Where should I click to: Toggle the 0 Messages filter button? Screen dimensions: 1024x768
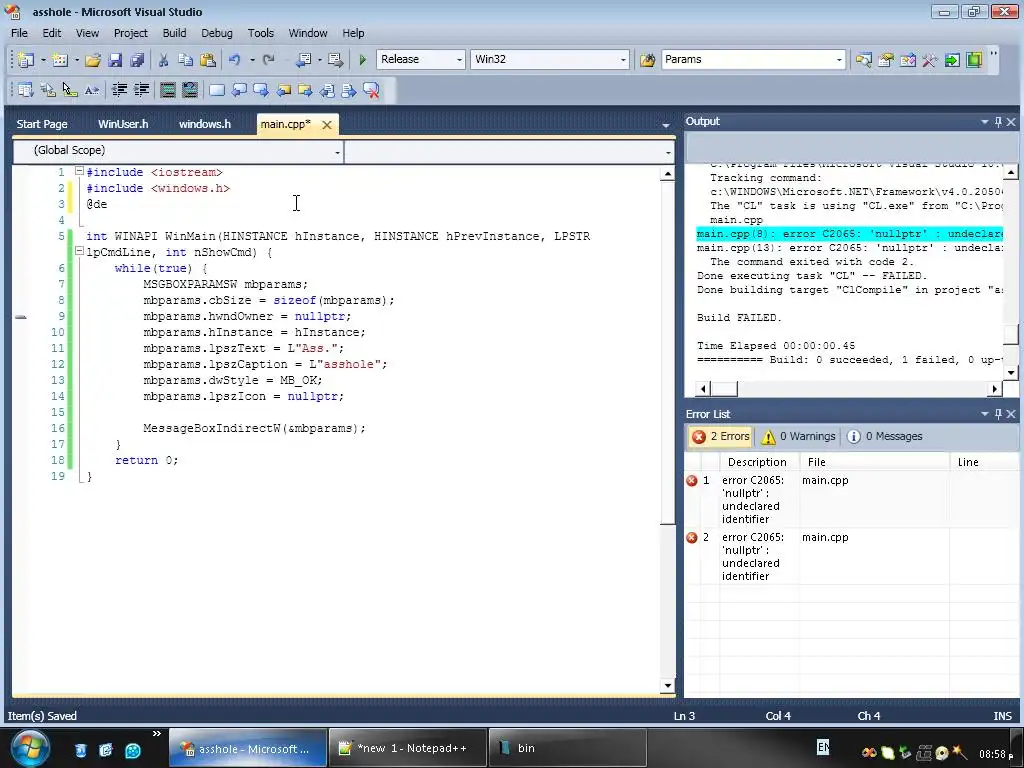(x=885, y=436)
